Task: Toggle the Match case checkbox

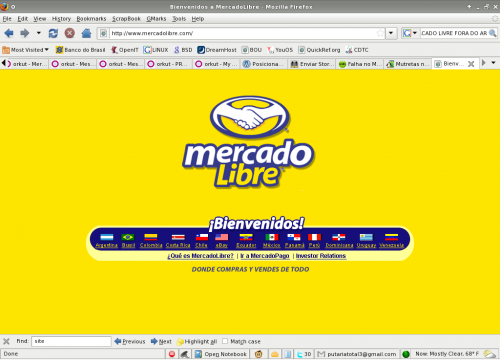Action: [225, 341]
